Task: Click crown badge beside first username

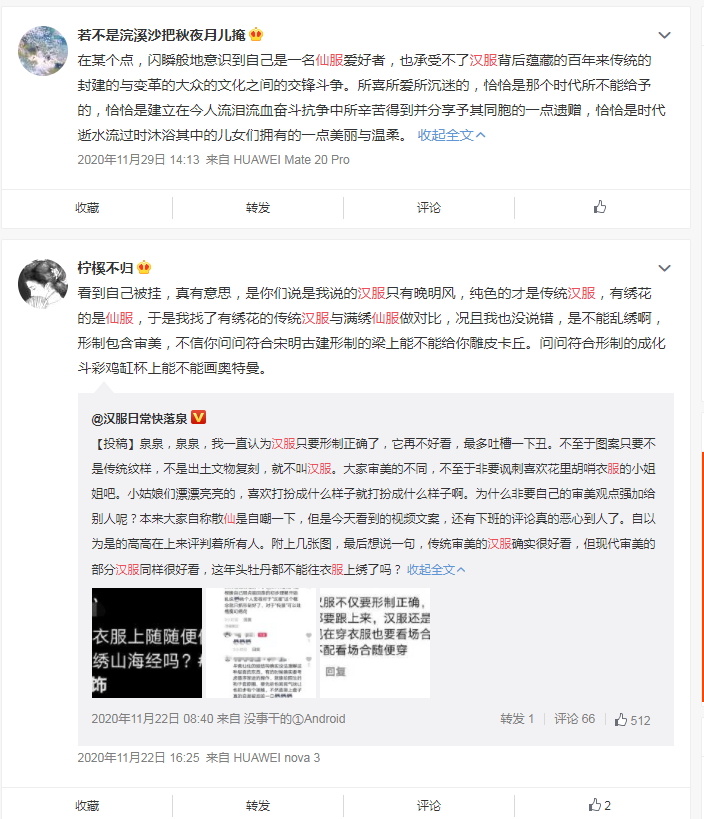Action: click(256, 35)
